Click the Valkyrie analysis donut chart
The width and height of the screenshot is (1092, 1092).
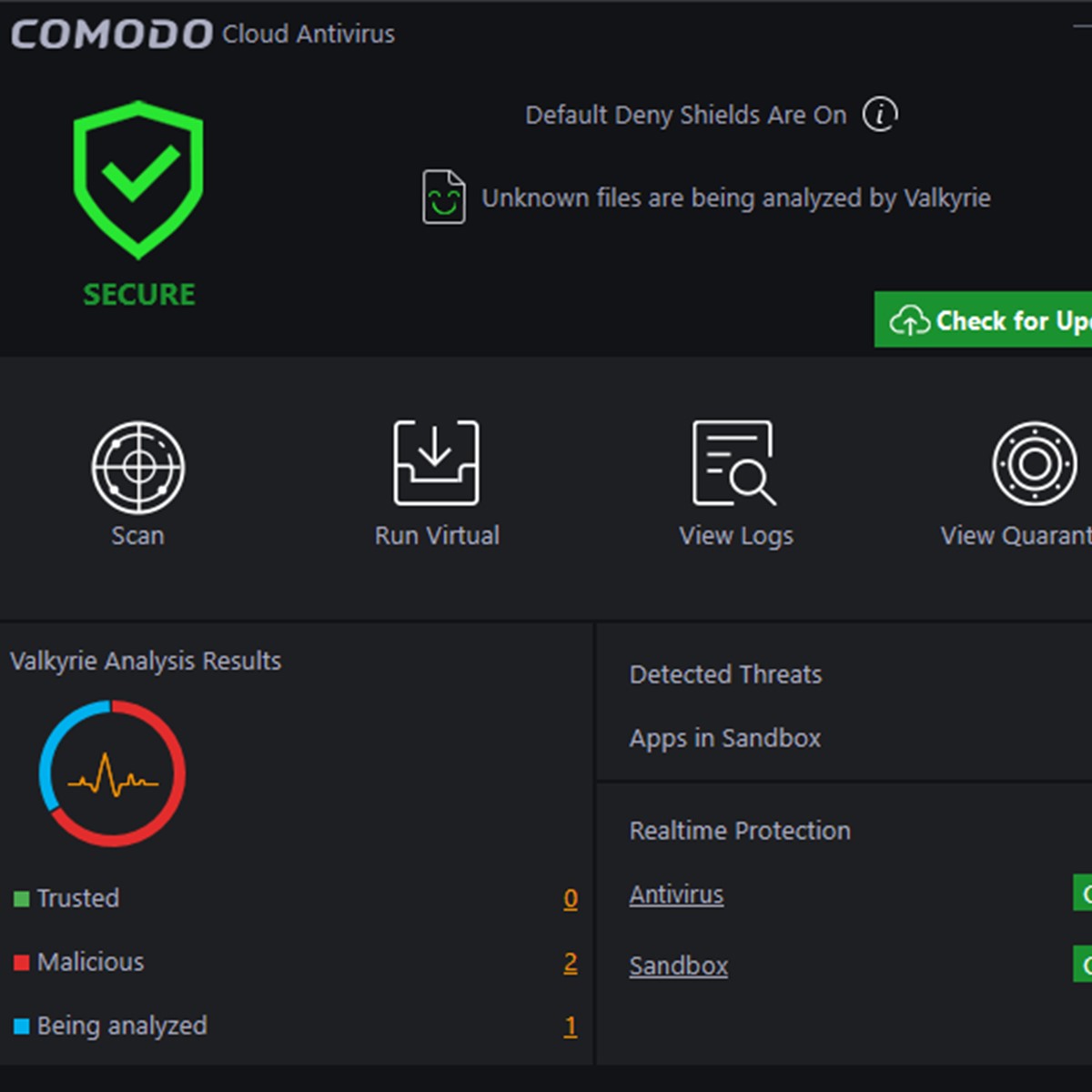(112, 773)
